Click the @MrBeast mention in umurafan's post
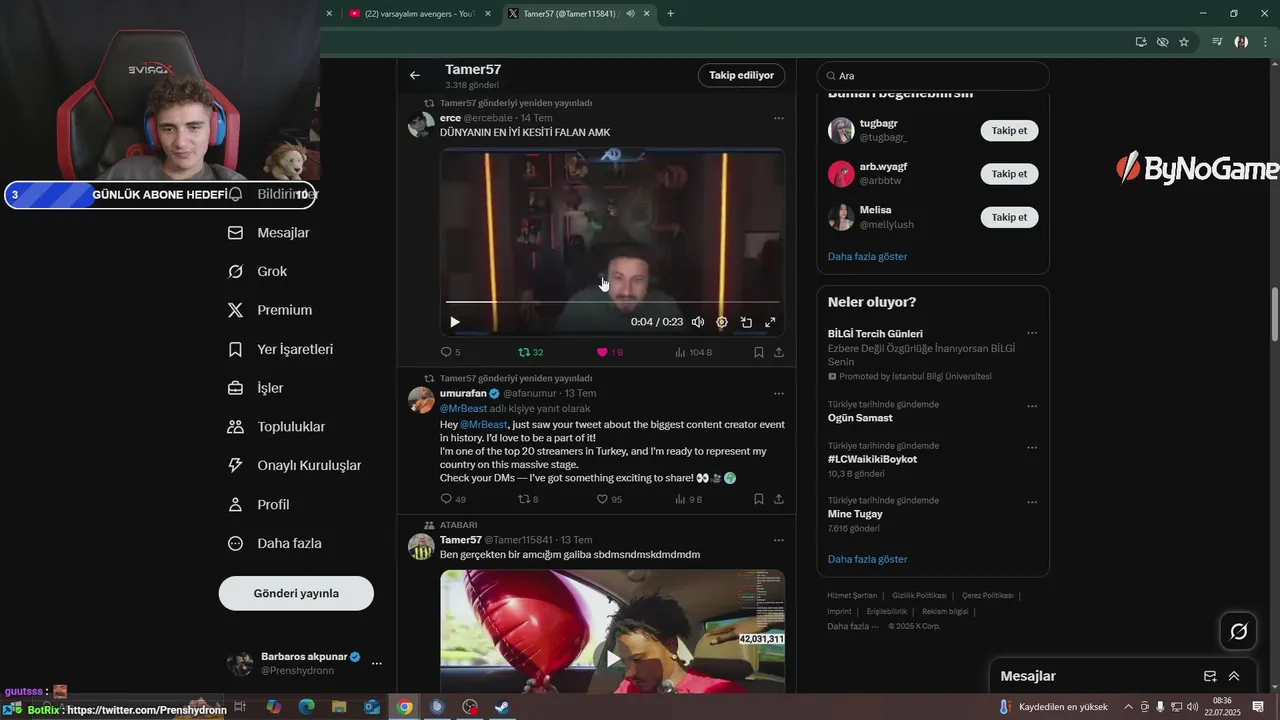Image resolution: width=1280 pixels, height=720 pixels. [x=485, y=424]
